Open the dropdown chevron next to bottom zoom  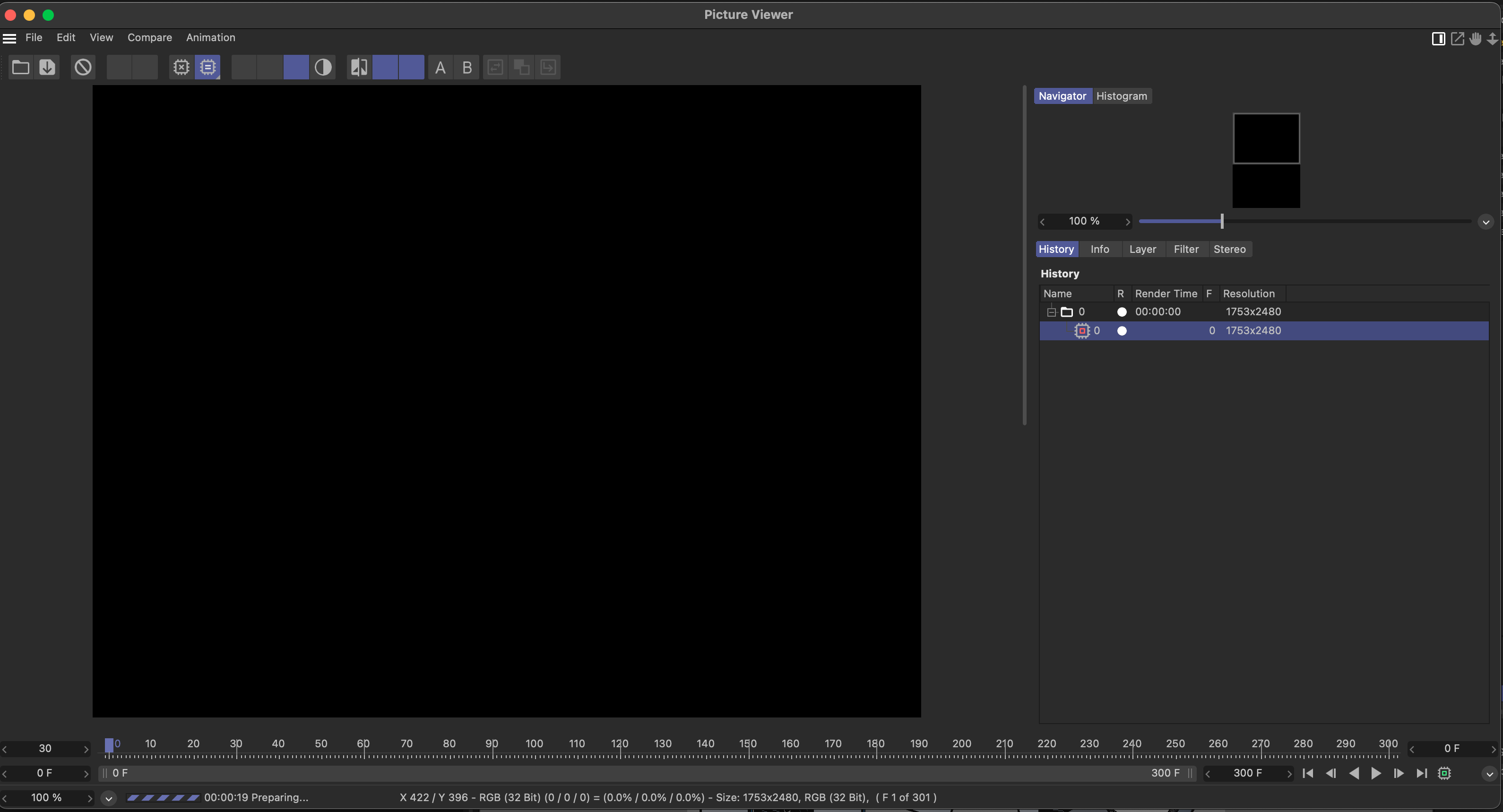109,798
